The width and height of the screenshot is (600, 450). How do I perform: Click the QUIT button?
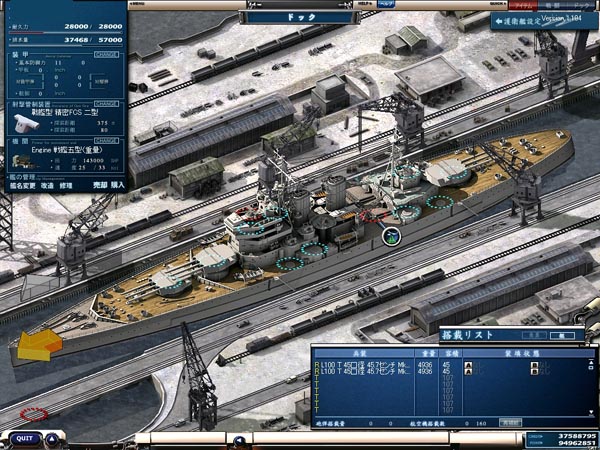(24, 439)
